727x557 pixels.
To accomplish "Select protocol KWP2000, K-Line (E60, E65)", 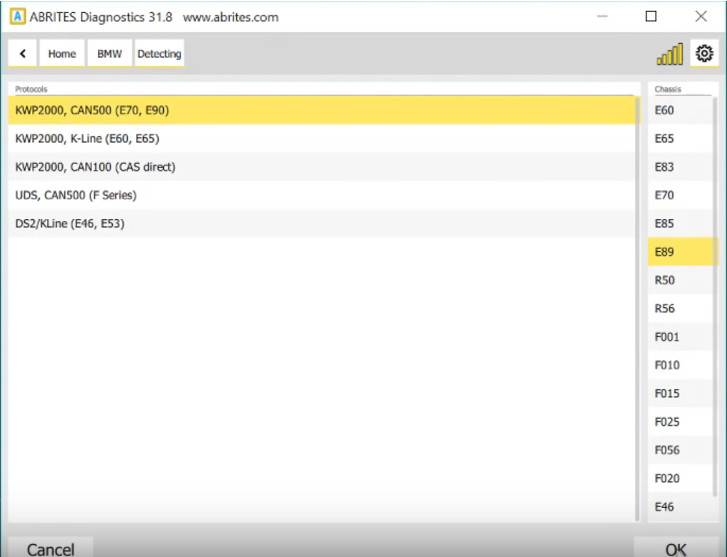I will [321, 139].
